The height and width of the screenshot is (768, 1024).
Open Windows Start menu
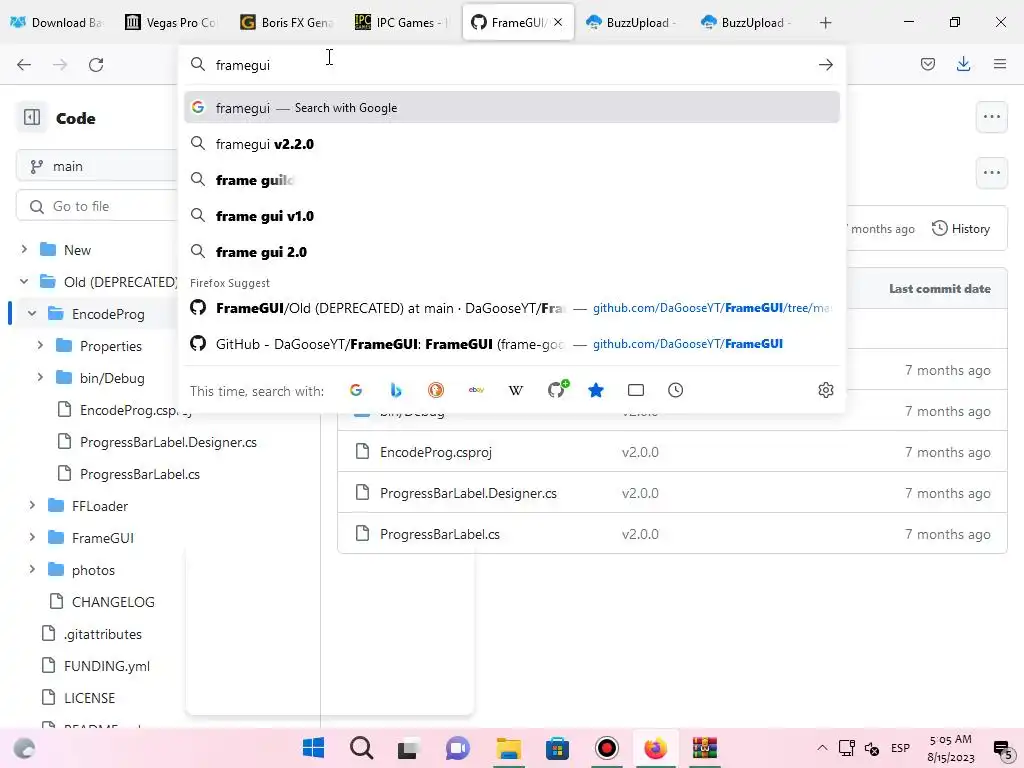pyautogui.click(x=313, y=748)
